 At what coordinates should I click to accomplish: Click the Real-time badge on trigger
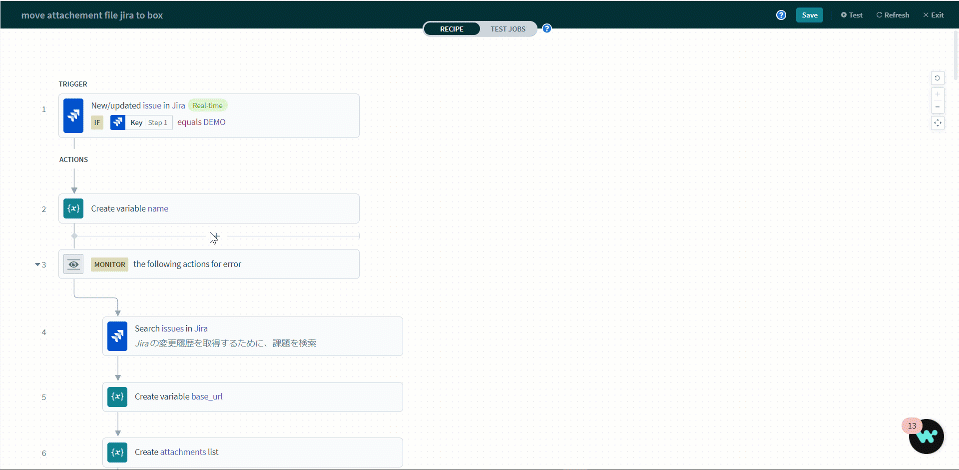[208, 105]
